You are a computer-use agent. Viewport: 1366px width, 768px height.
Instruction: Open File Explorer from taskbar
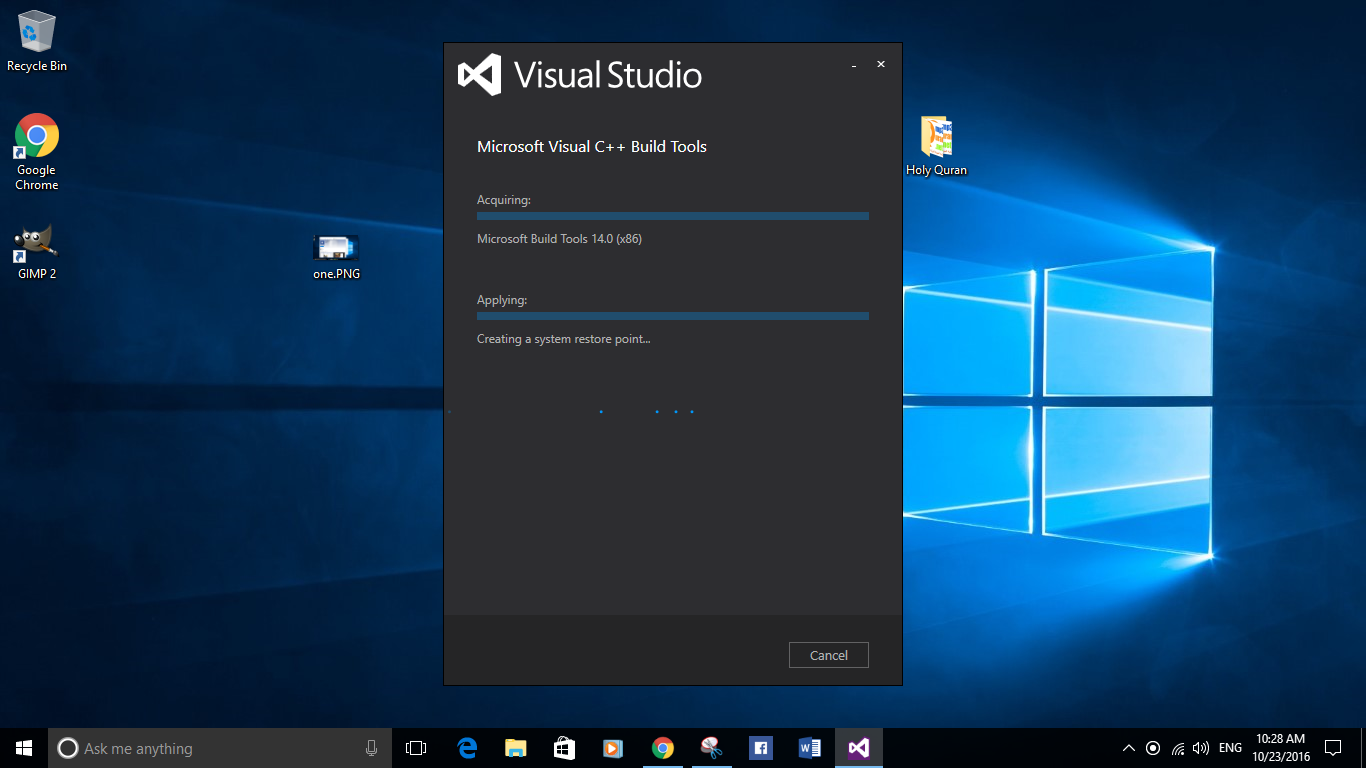(516, 748)
